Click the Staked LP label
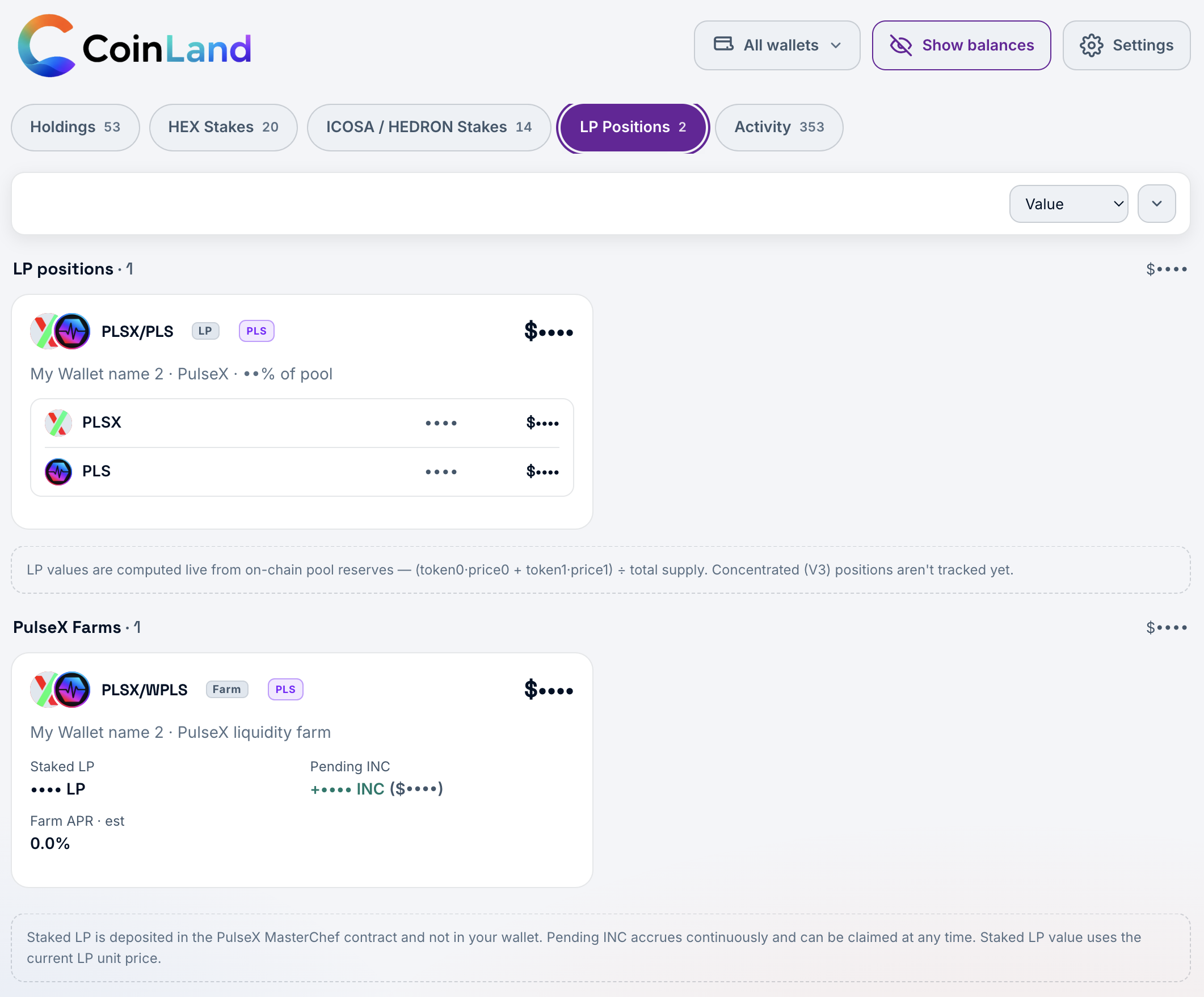The height and width of the screenshot is (997, 1204). click(x=62, y=767)
